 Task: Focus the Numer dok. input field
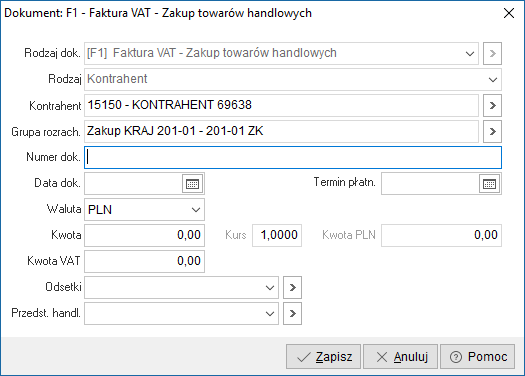click(x=293, y=157)
